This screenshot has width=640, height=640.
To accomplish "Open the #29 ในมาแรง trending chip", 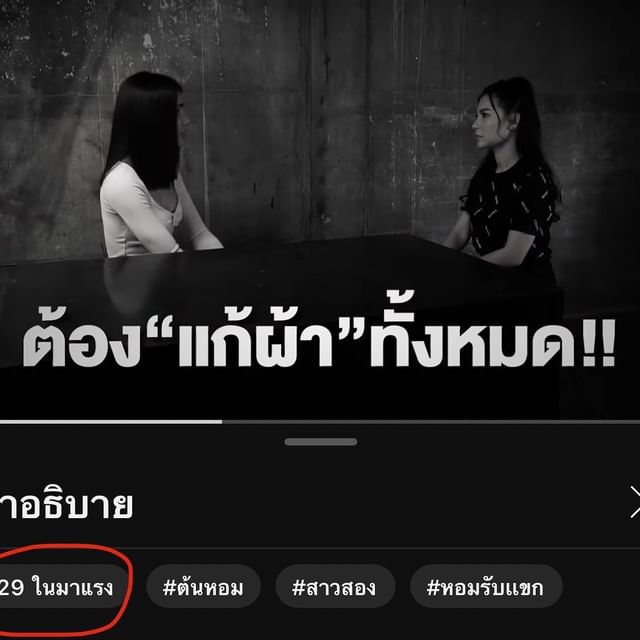I will [x=61, y=587].
